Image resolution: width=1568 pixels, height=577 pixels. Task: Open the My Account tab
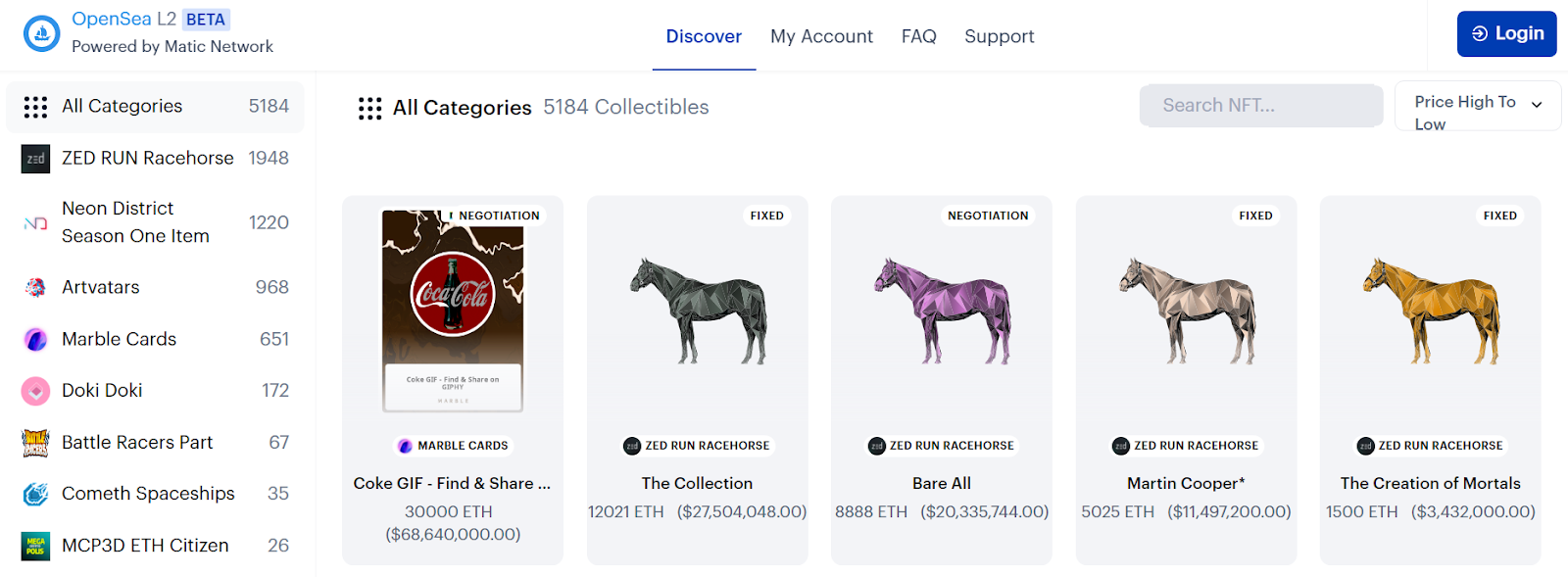tap(821, 36)
